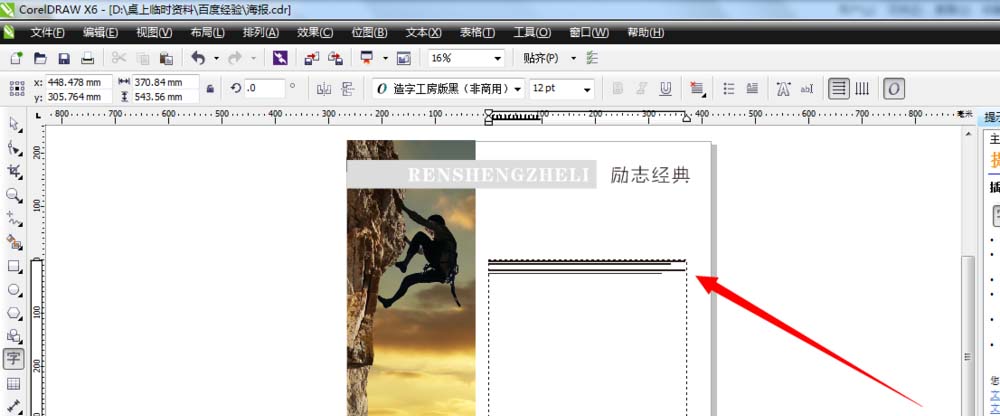Select the Text tool (字)
The width and height of the screenshot is (1000, 416).
coord(13,359)
